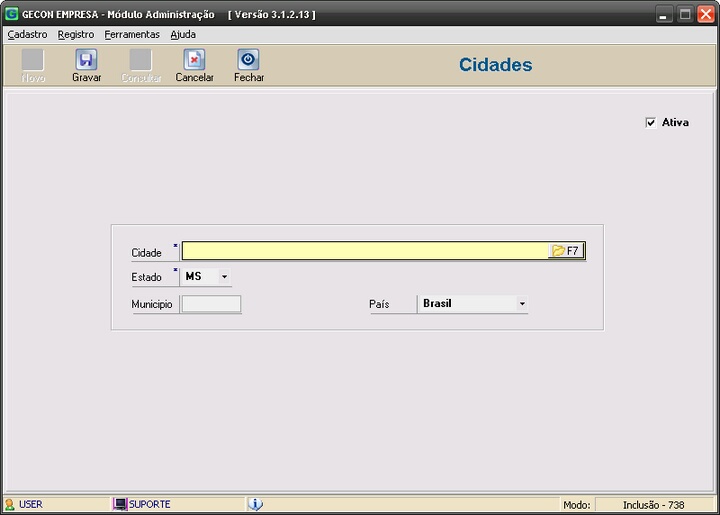Screen dimensions: 720x515
Task: Click the Município input field
Action: coord(211,304)
